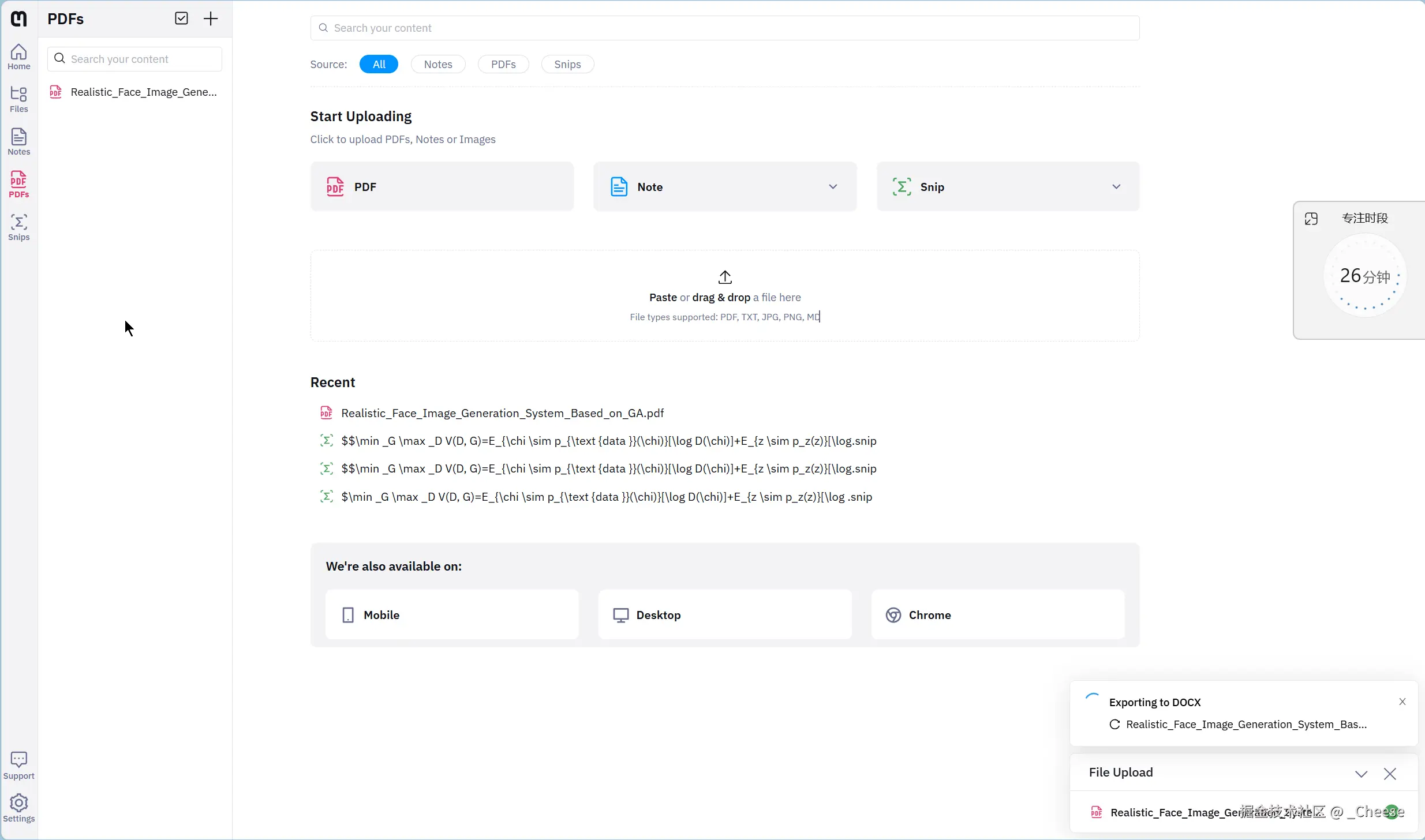Open Settings gear in sidebar

(x=18, y=808)
